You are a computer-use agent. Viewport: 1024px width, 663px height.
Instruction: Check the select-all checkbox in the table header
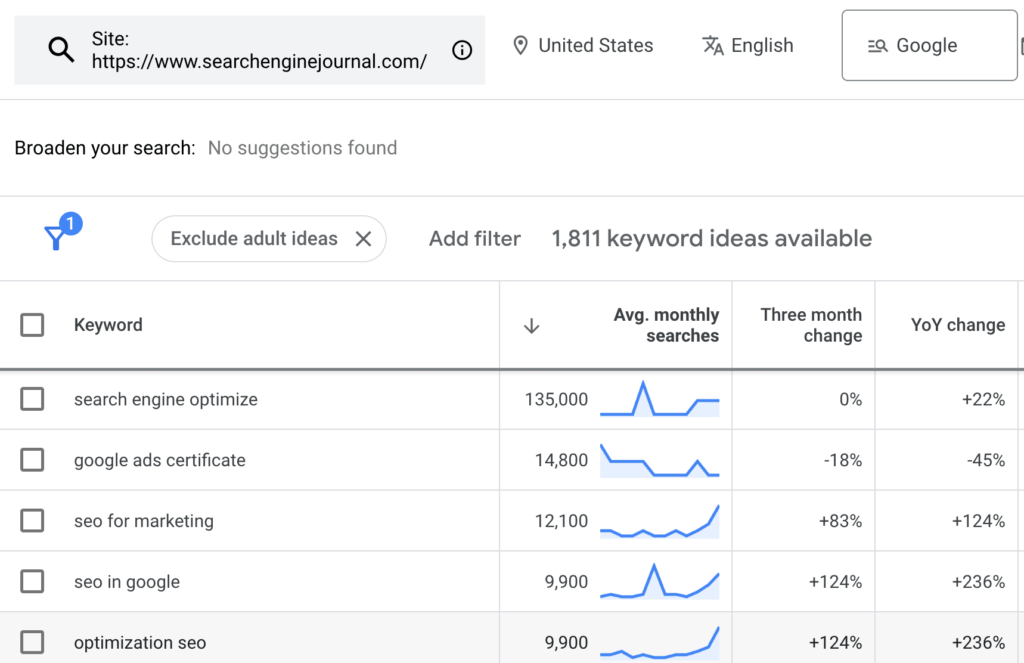click(32, 325)
